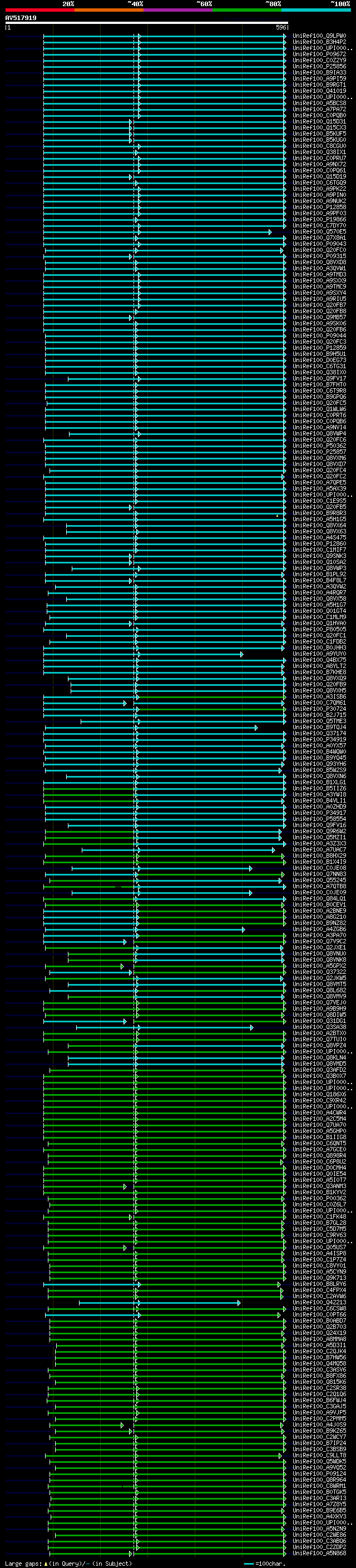Select the UniRef100_P09315 label
Screen dimensions: 356x1568
[x=319, y=256]
